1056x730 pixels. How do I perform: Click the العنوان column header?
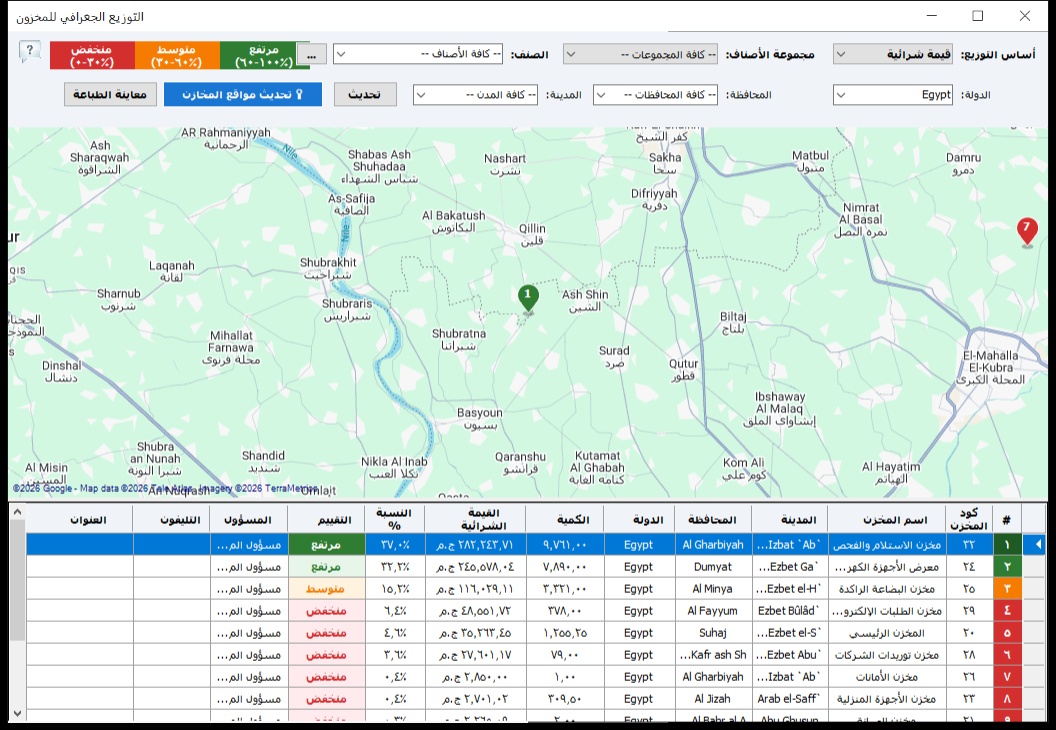(x=79, y=520)
